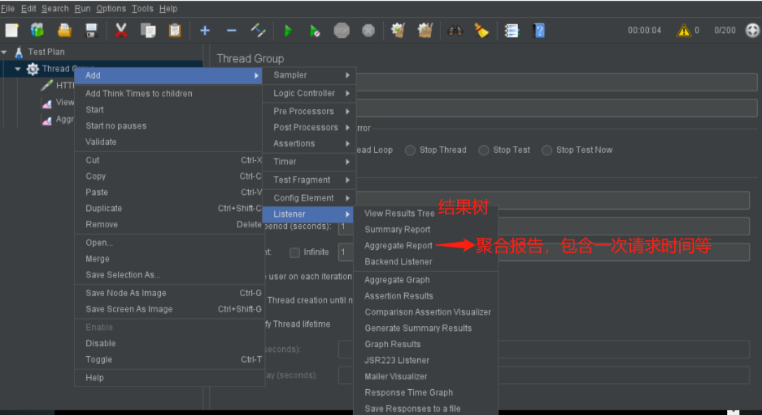Check the Infinite loop checkbox
The height and width of the screenshot is (415, 762).
tap(295, 252)
